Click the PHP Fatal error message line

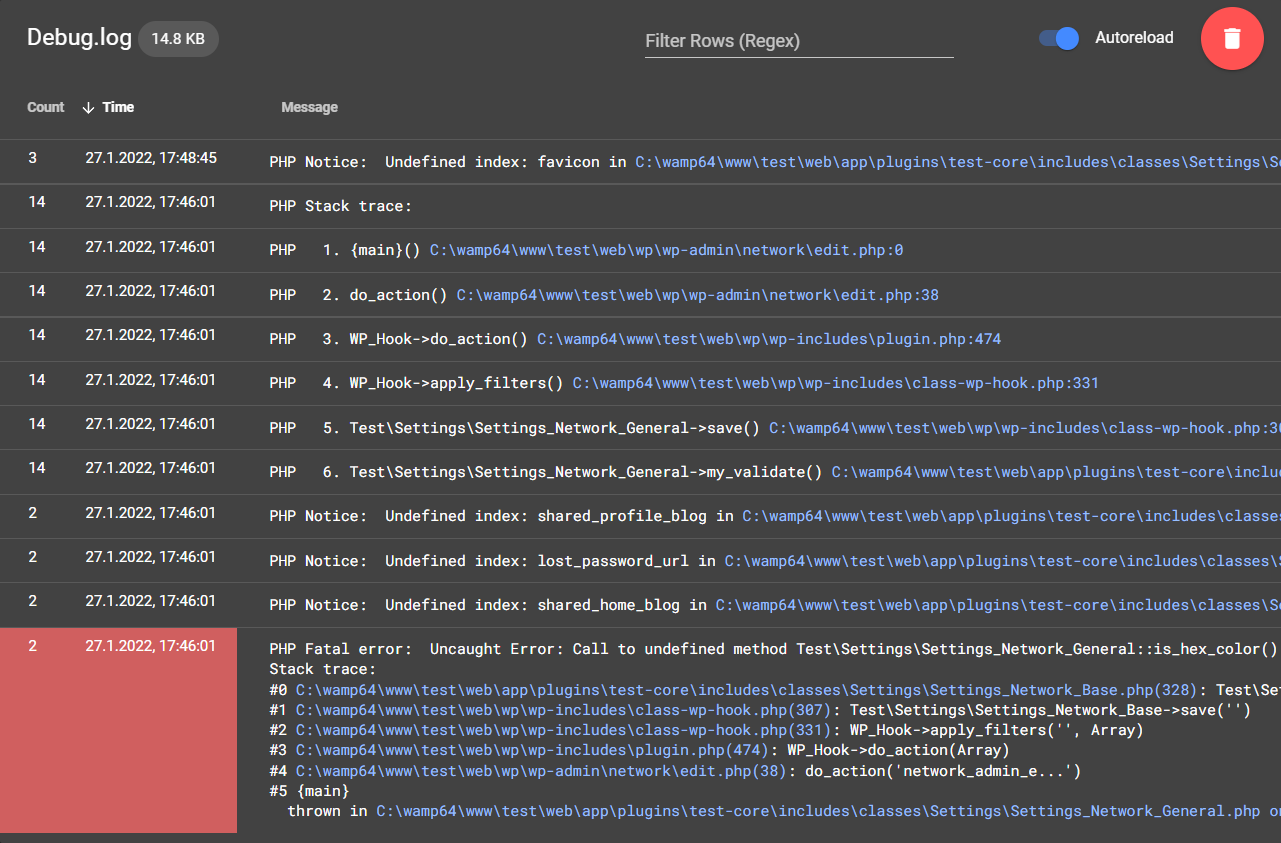click(x=774, y=649)
